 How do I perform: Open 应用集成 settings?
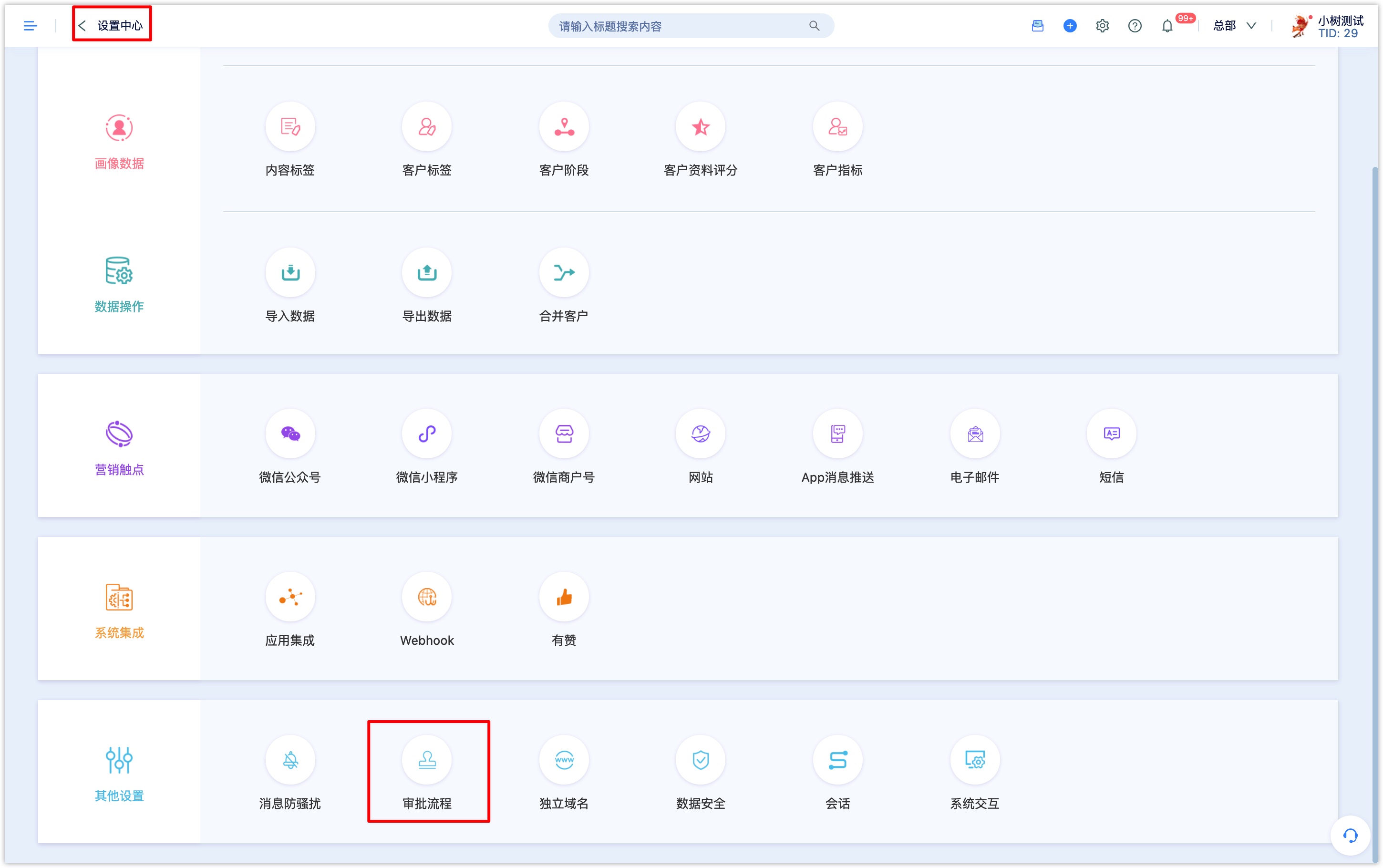[x=290, y=610]
